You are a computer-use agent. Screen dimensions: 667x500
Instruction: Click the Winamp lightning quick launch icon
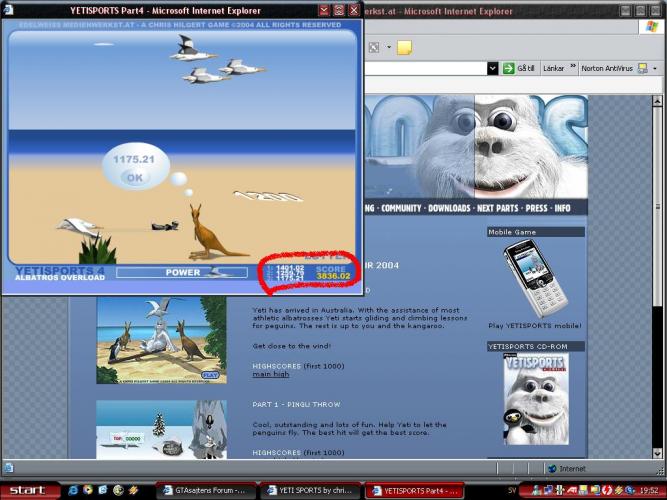133,490
